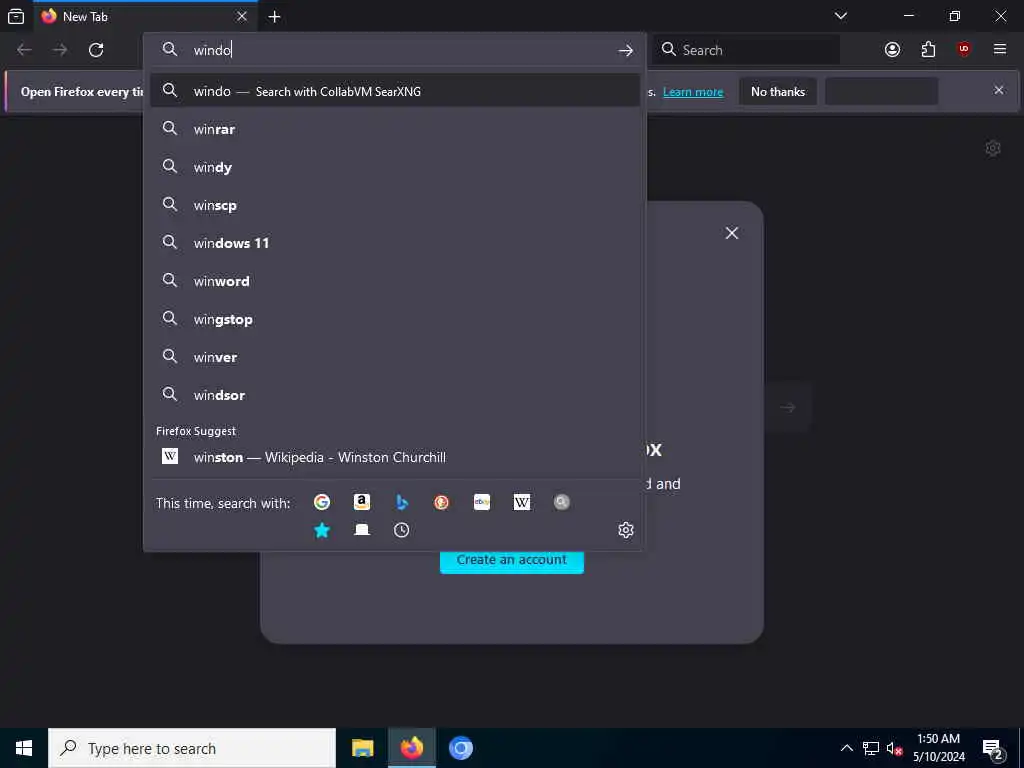Open the blue circular browser taskbar icon
1024x768 pixels.
coord(460,748)
